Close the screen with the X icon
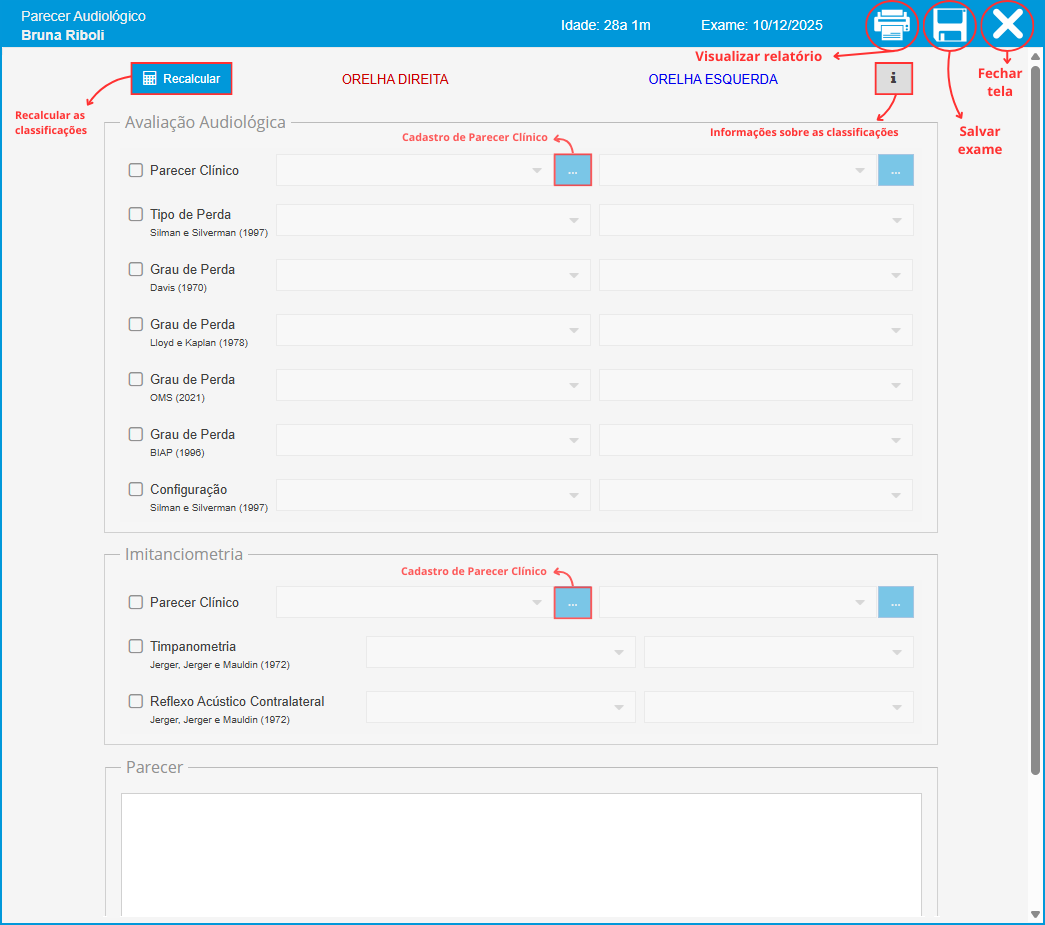 tap(1006, 25)
